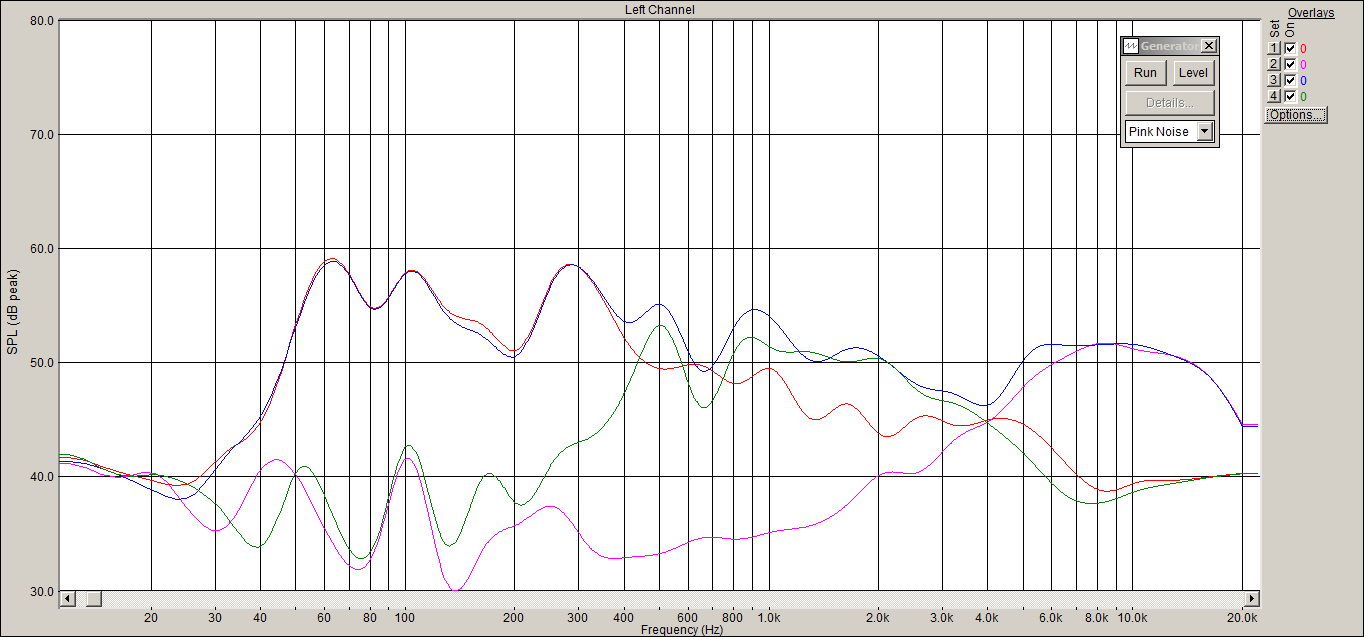Click the horizontal scrollbar right arrow
1364x637 pixels.
click(x=1251, y=598)
